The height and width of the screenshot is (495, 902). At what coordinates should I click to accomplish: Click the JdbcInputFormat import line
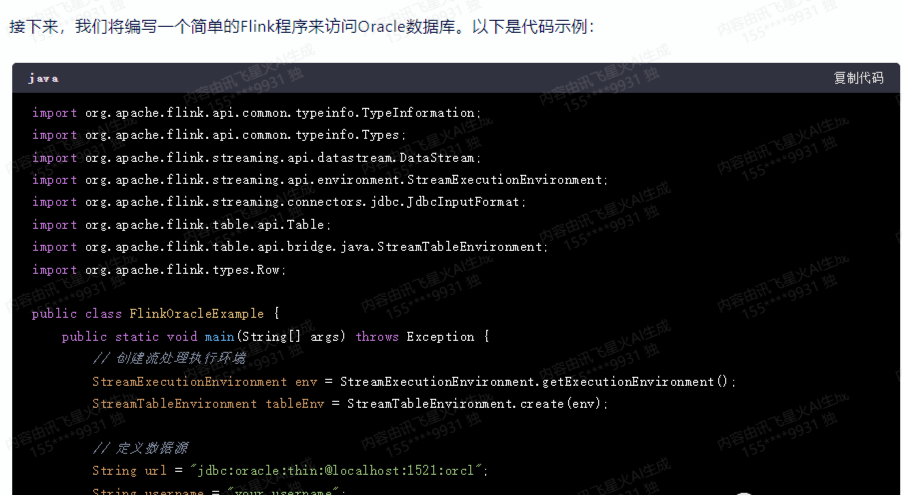(278, 202)
